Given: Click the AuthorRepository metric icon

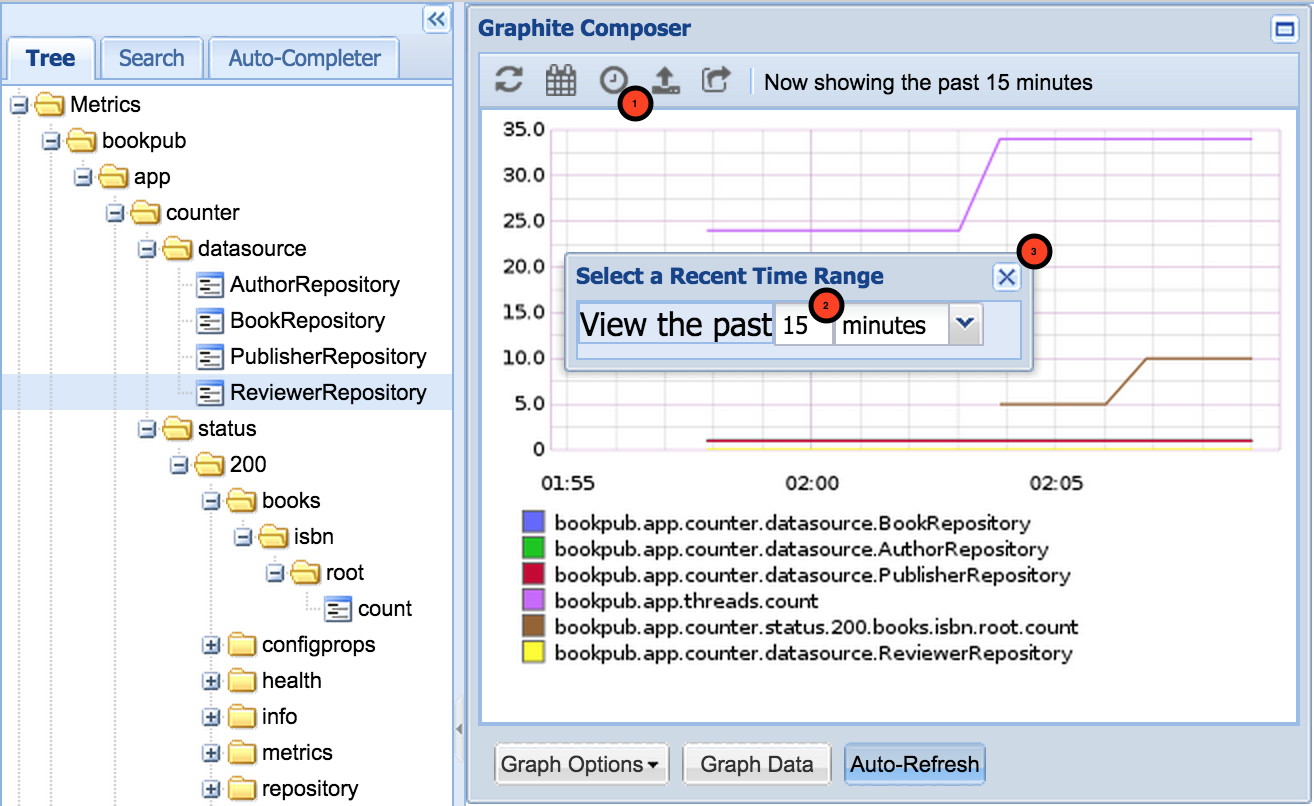Looking at the screenshot, I should point(210,285).
